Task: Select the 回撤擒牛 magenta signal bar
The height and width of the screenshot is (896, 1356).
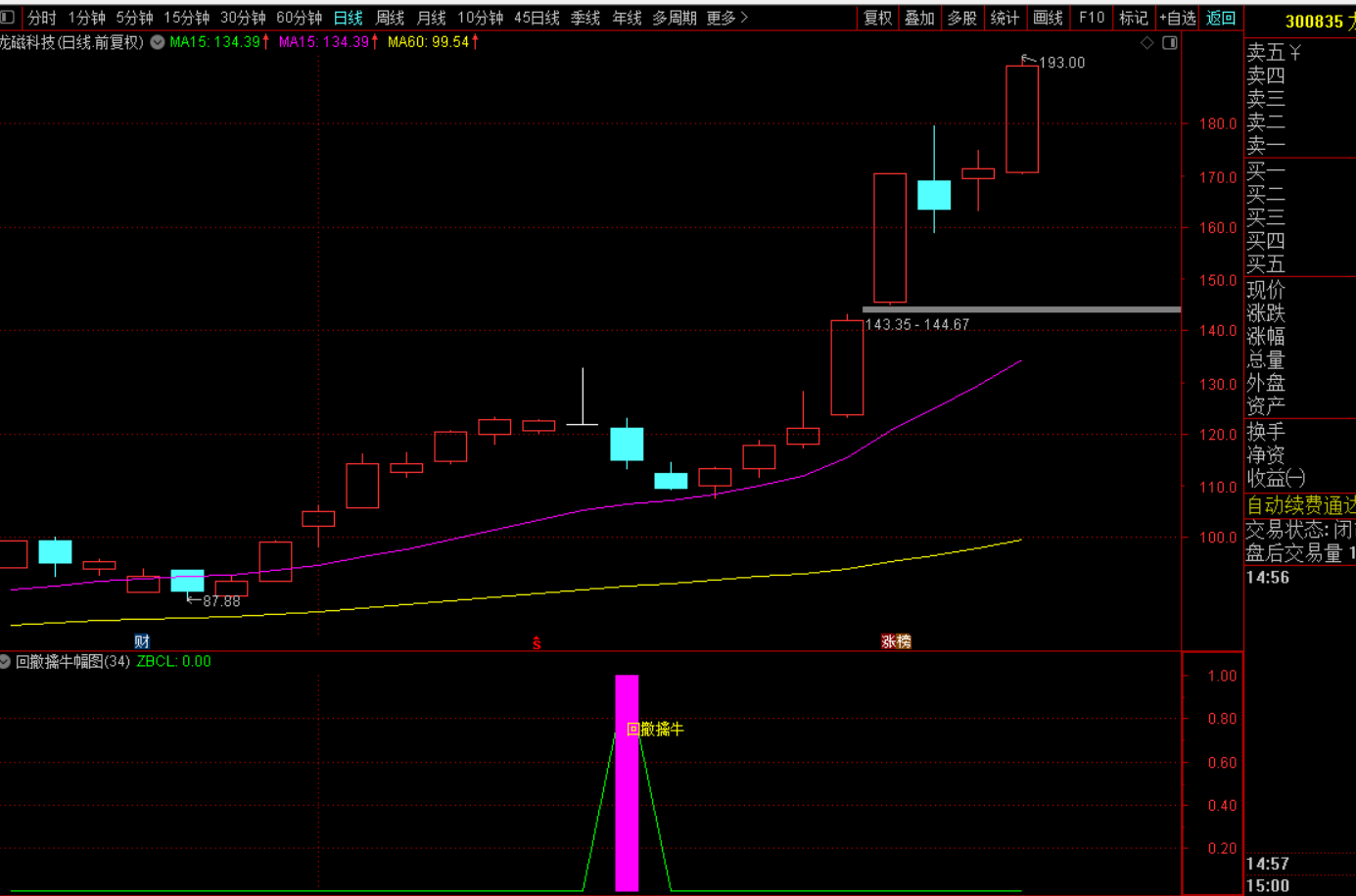Action: (x=627, y=782)
